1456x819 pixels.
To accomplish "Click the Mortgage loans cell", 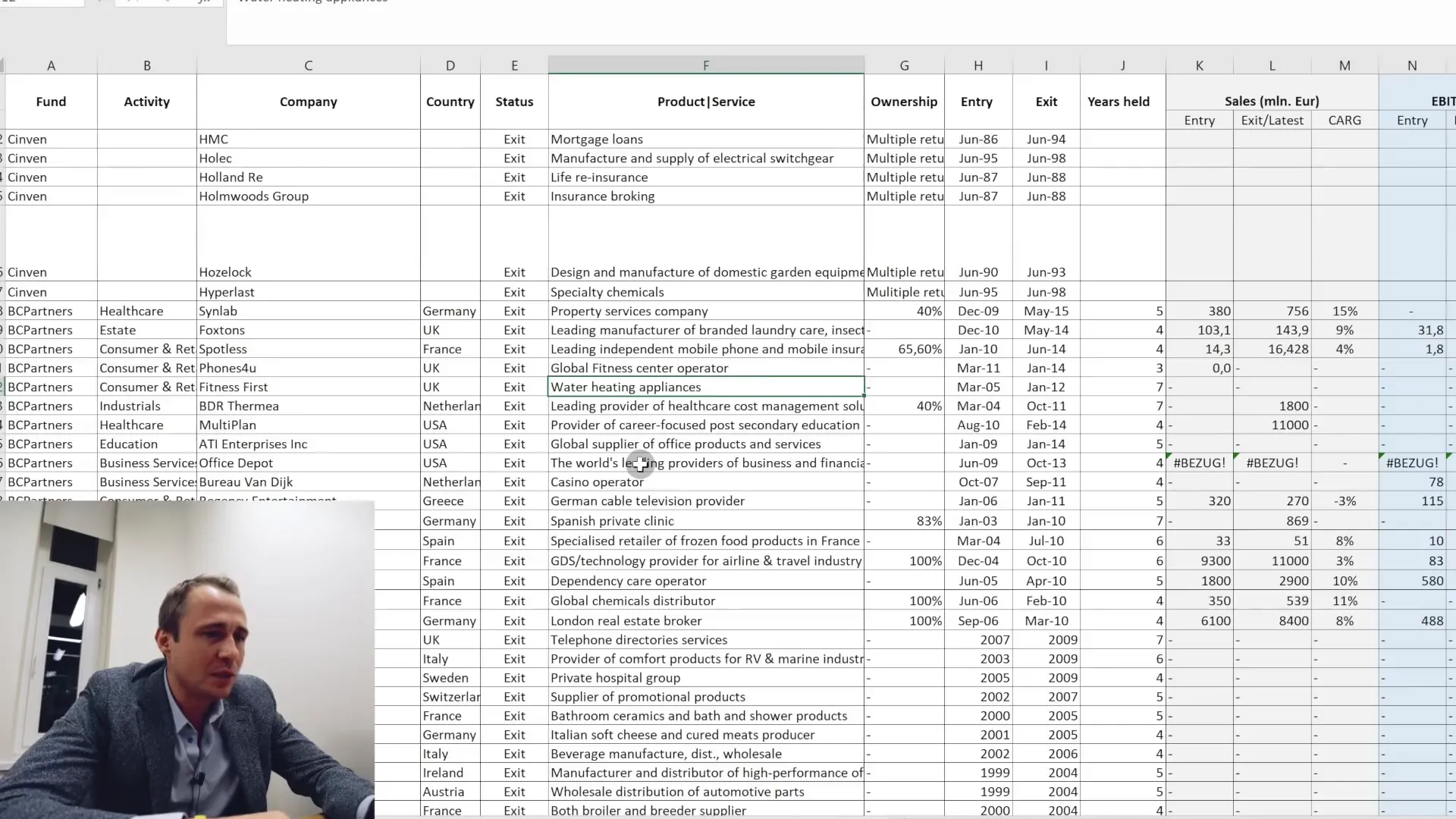I will point(706,140).
